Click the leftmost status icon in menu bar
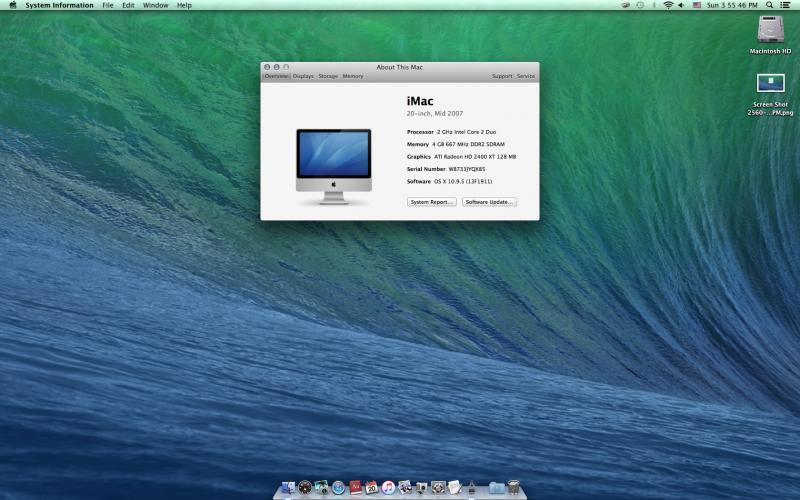 (626, 5)
